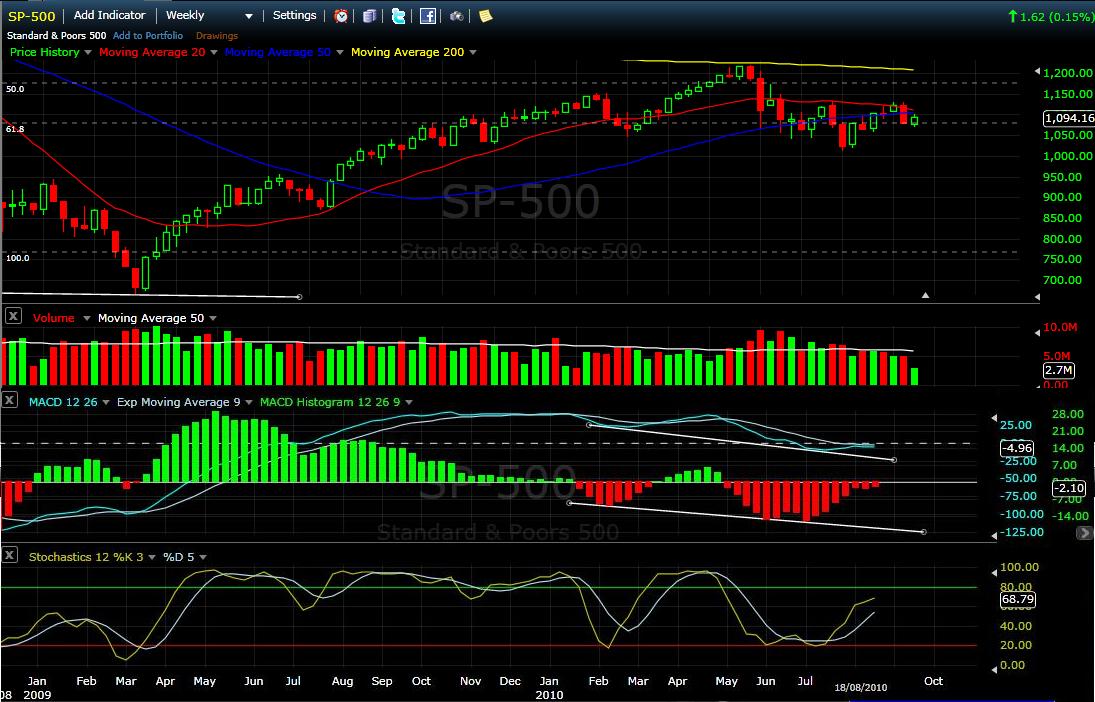Select the MACD trendline start handle near February
Image resolution: width=1095 pixels, height=702 pixels.
point(589,425)
